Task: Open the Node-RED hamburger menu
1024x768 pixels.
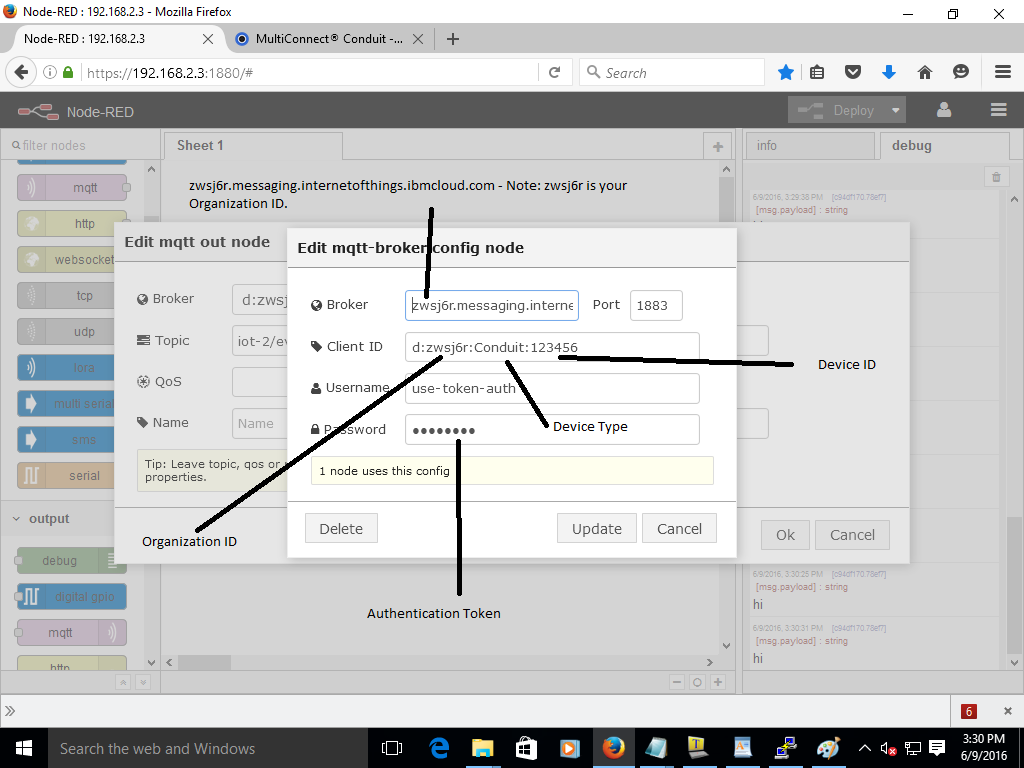Action: 997,111
